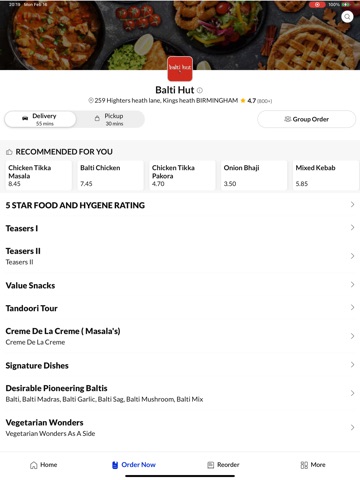
Task: Tap the Home house icon
Action: tap(34, 465)
